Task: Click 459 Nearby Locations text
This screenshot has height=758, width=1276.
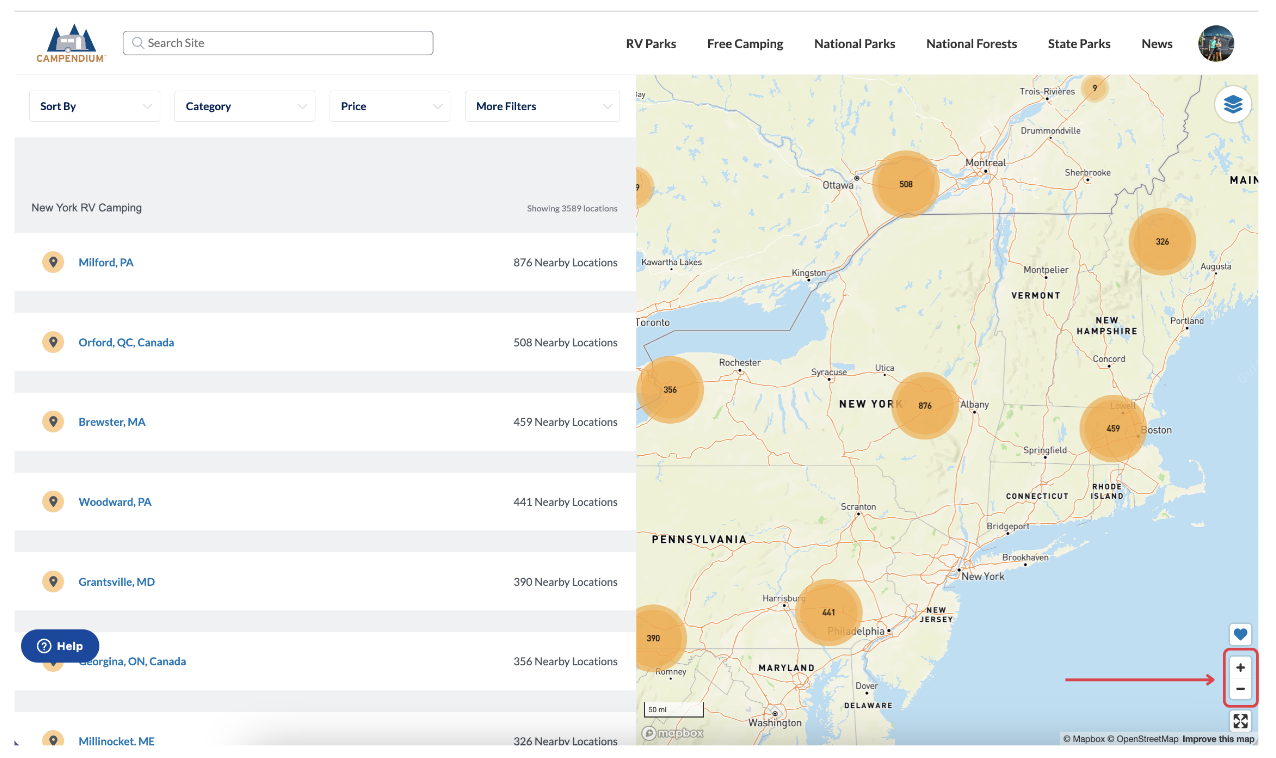Action: click(565, 423)
